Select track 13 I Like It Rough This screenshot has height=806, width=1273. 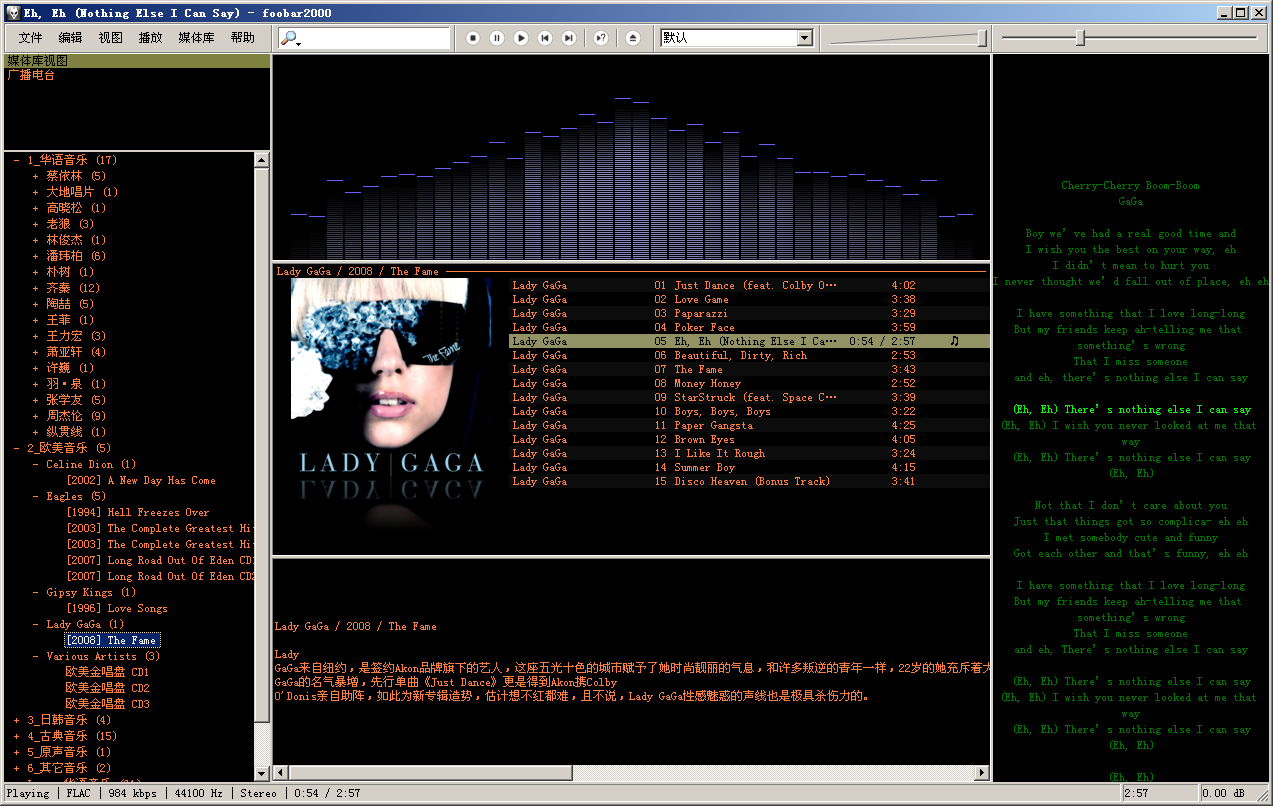[x=749, y=453]
